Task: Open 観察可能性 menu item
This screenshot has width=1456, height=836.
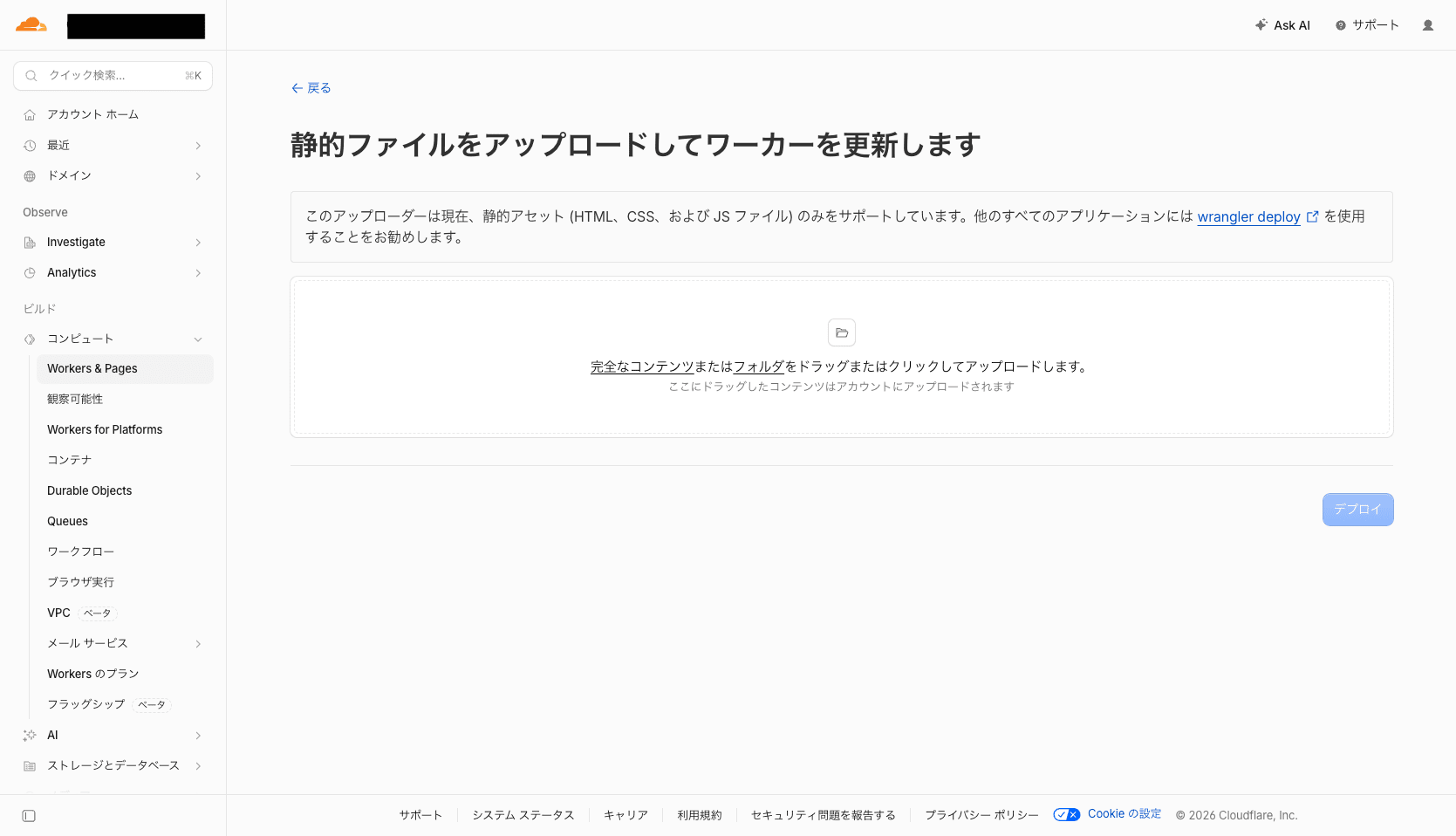Action: (125, 400)
